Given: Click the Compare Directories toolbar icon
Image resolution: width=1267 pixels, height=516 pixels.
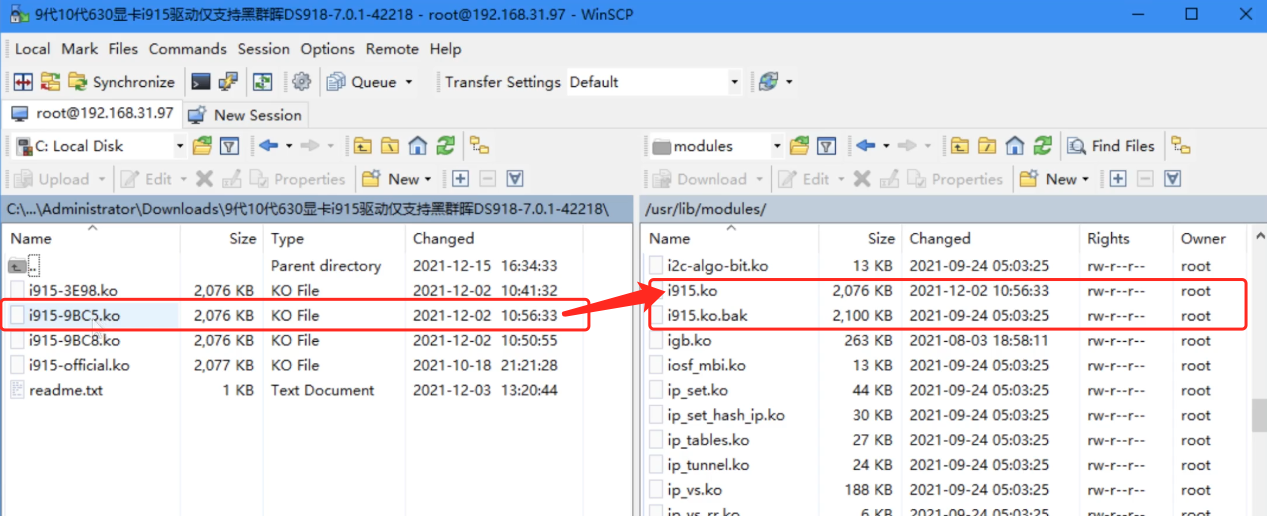Looking at the screenshot, I should pos(23,82).
